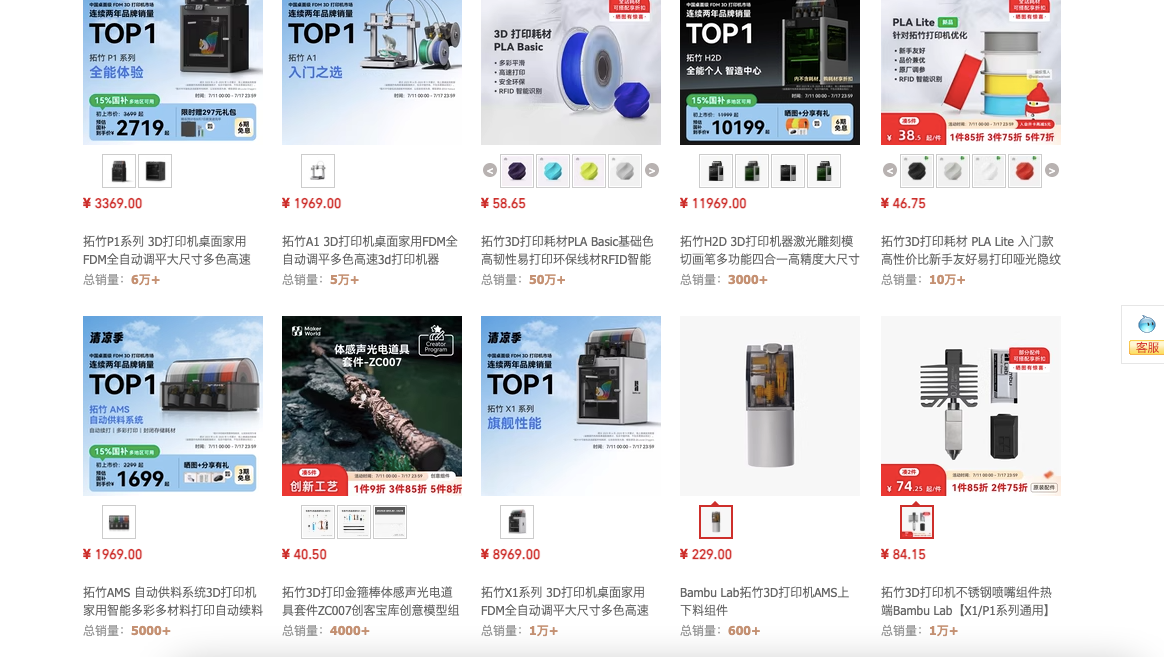1164x657 pixels.
Task: Click the ¥1969.00 price of 拓竹AMS
Action: point(113,555)
